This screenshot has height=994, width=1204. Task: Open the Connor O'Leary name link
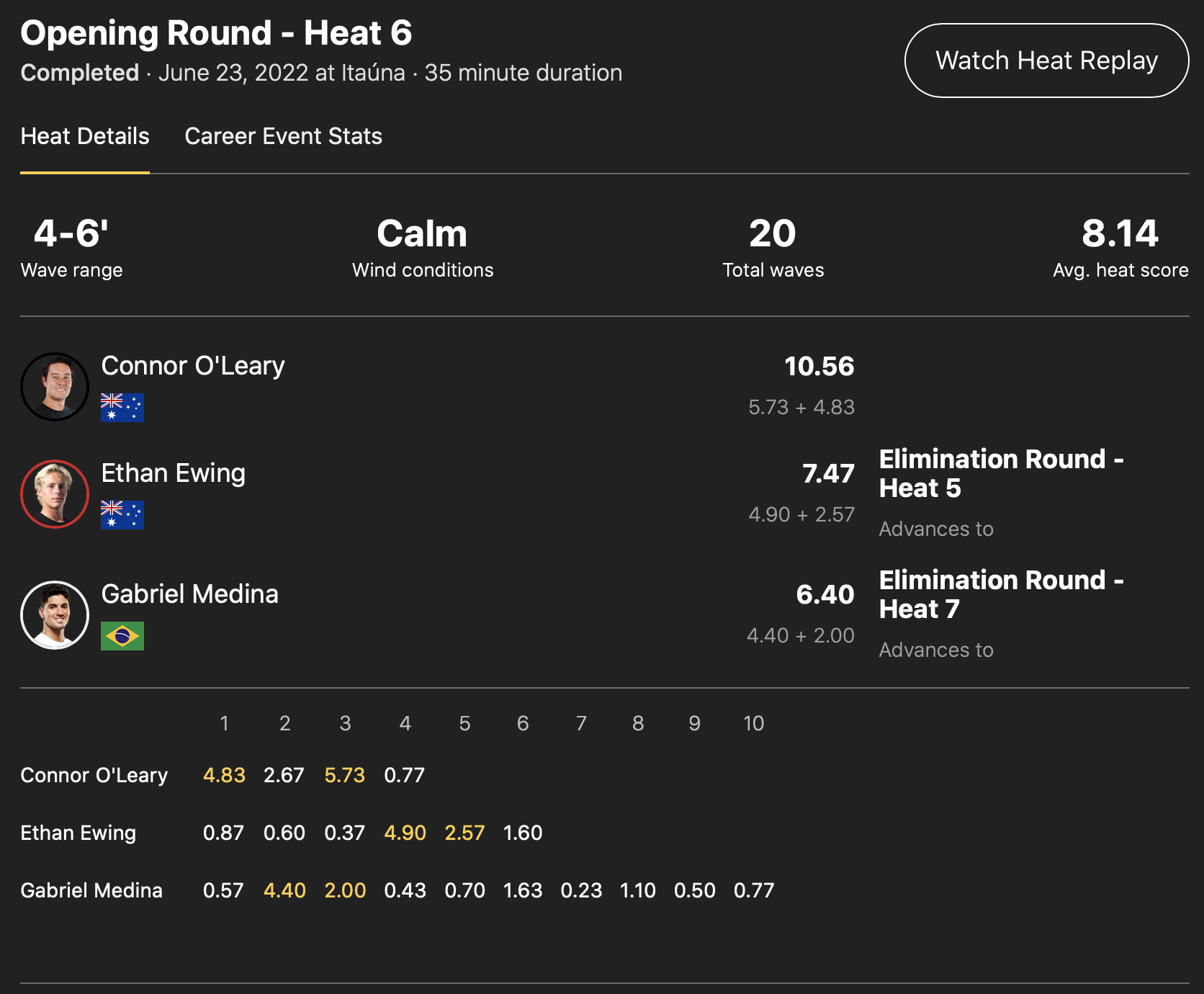[x=193, y=366]
